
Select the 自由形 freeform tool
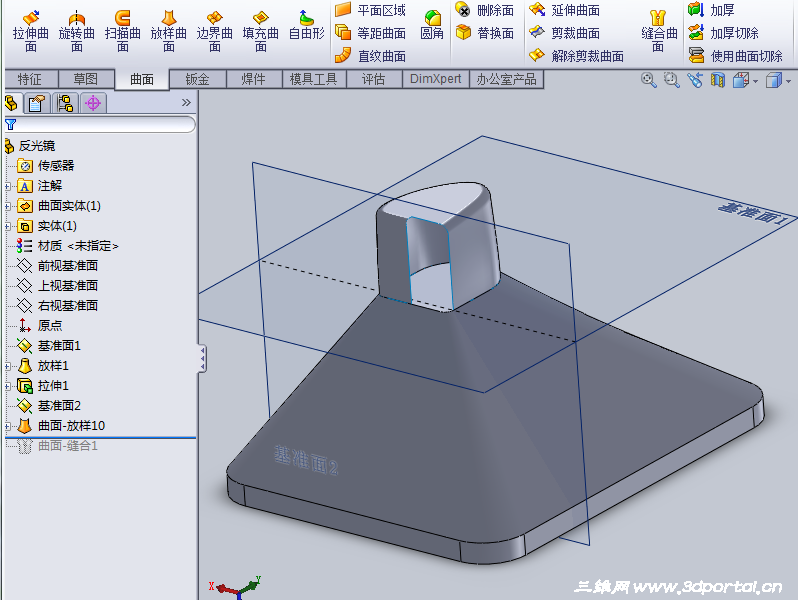[306, 25]
